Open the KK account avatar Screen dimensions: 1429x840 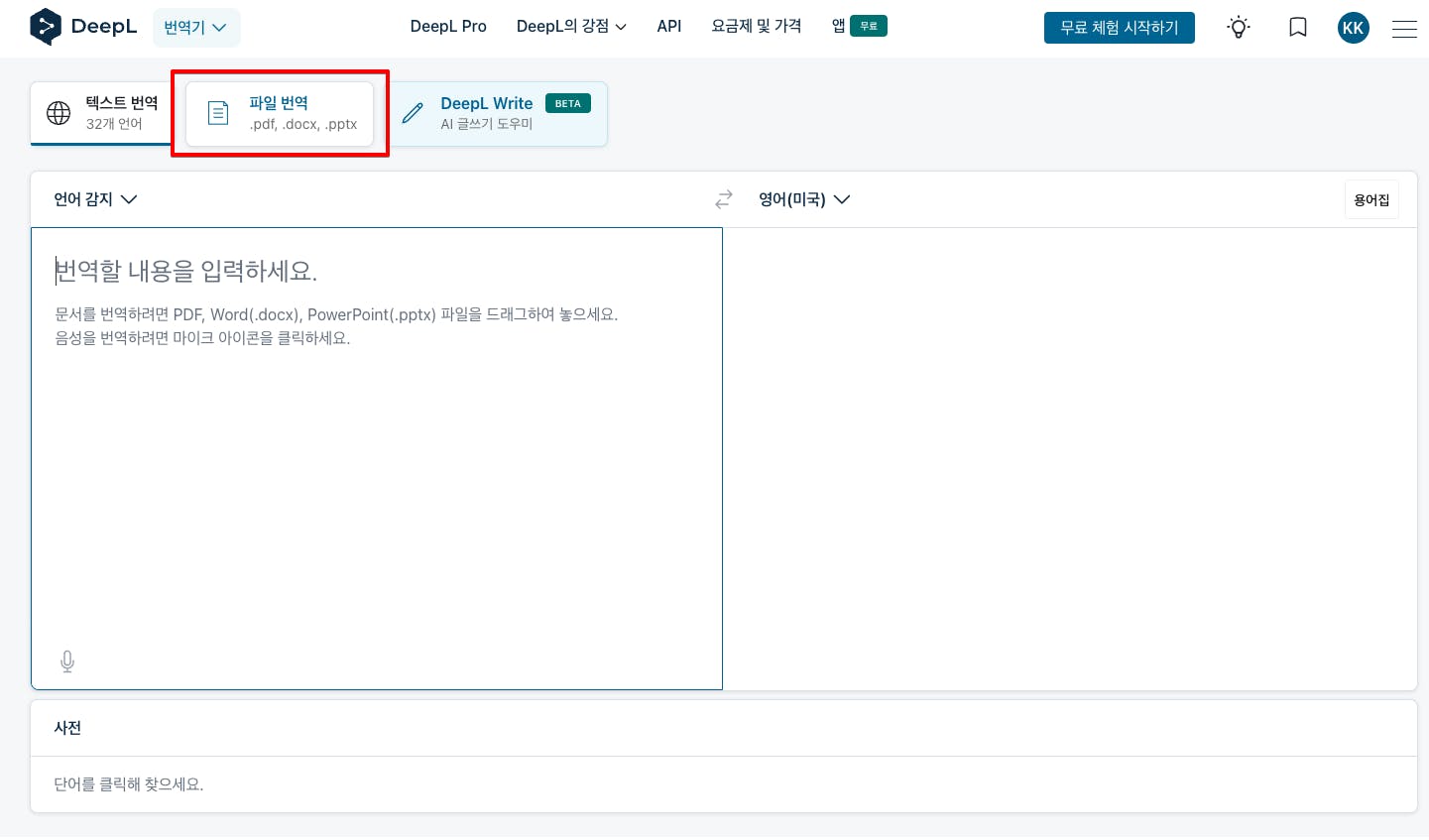pos(1353,28)
